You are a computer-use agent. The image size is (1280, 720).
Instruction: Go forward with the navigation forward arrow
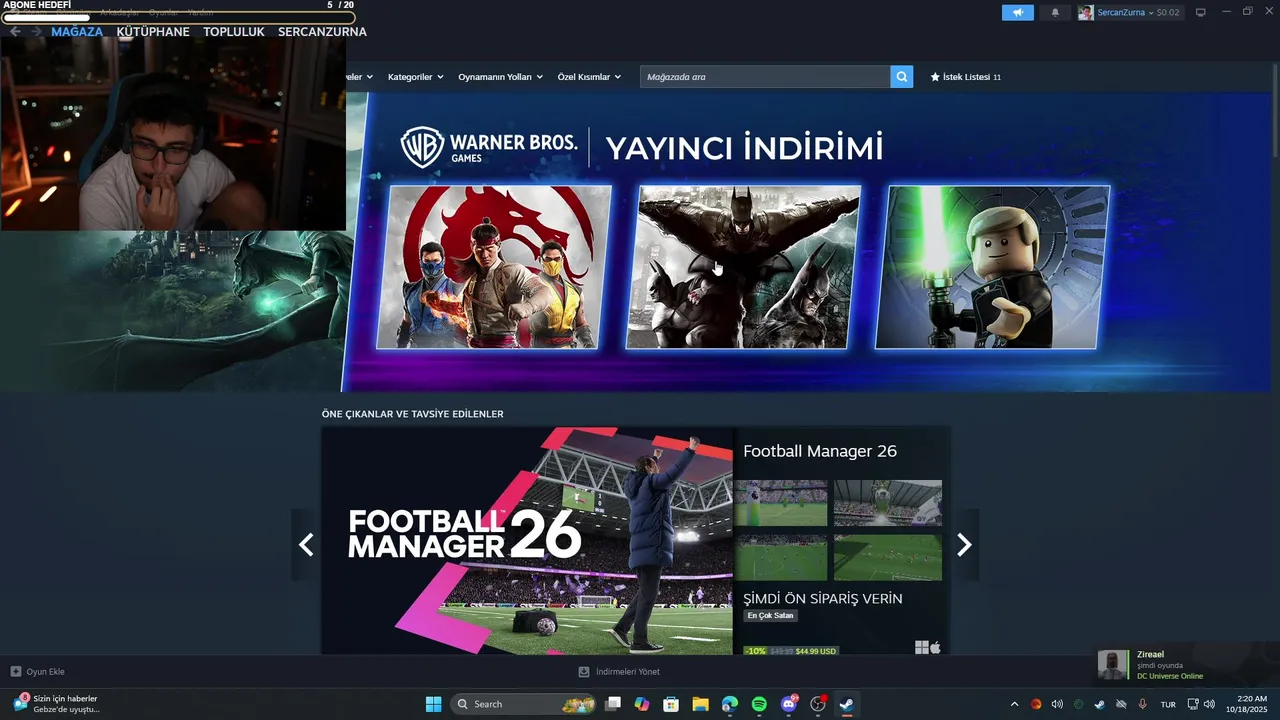[x=37, y=32]
